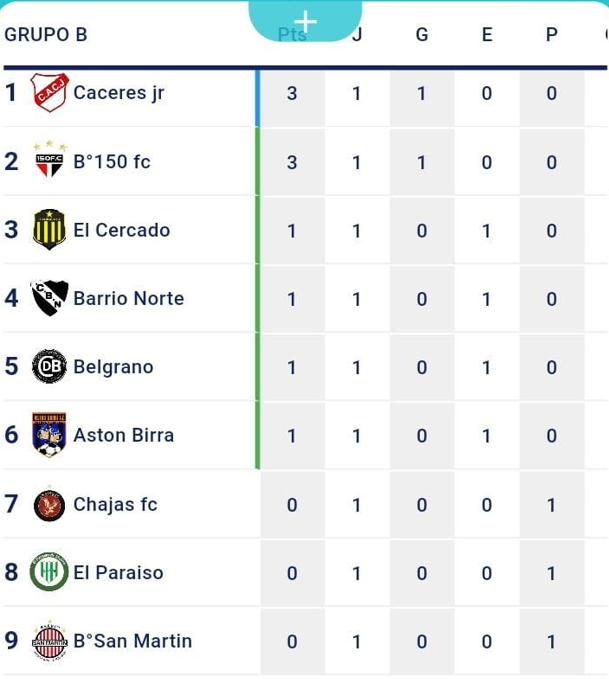The image size is (609, 679).
Task: Sort by the P column header
Action: (x=551, y=35)
